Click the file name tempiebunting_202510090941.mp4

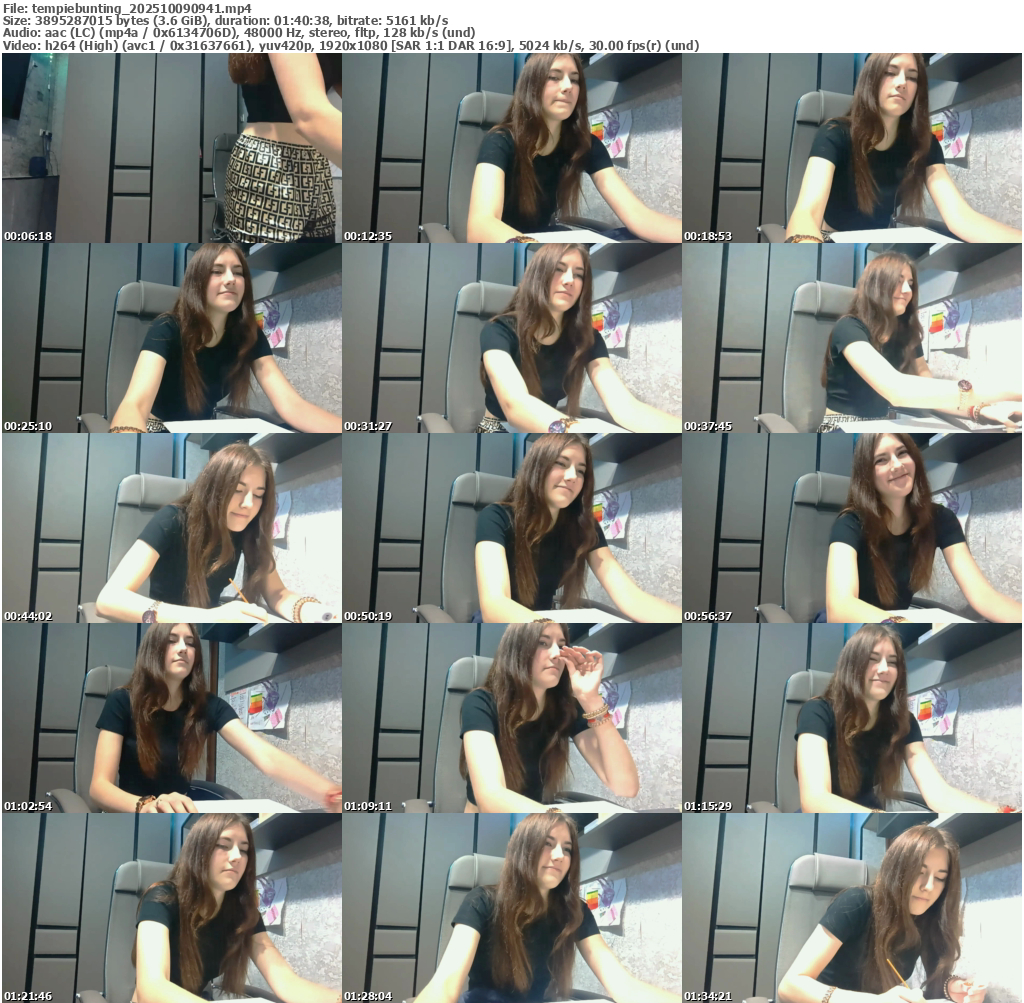pyautogui.click(x=142, y=8)
